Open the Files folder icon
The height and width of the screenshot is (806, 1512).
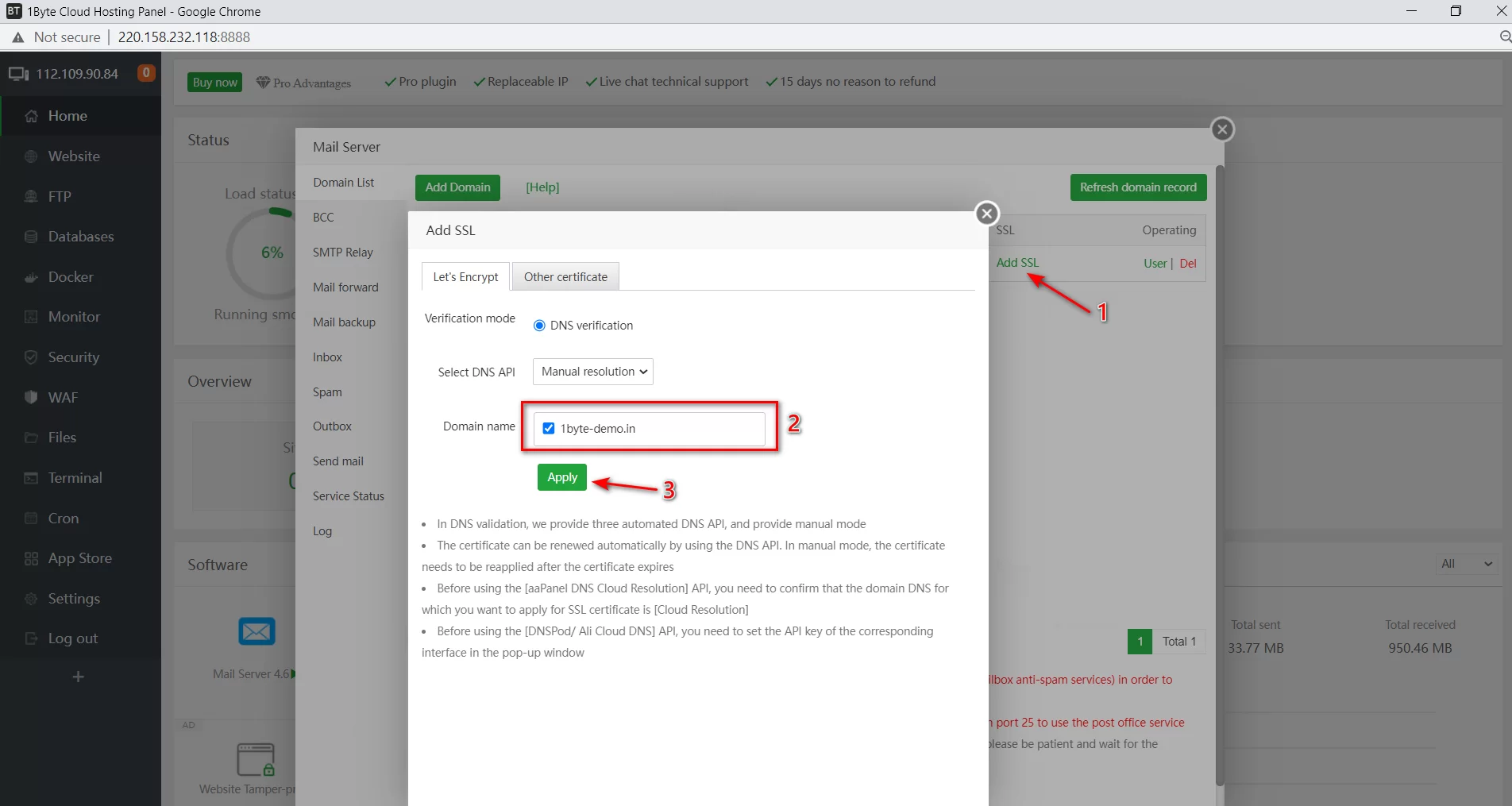[31, 438]
